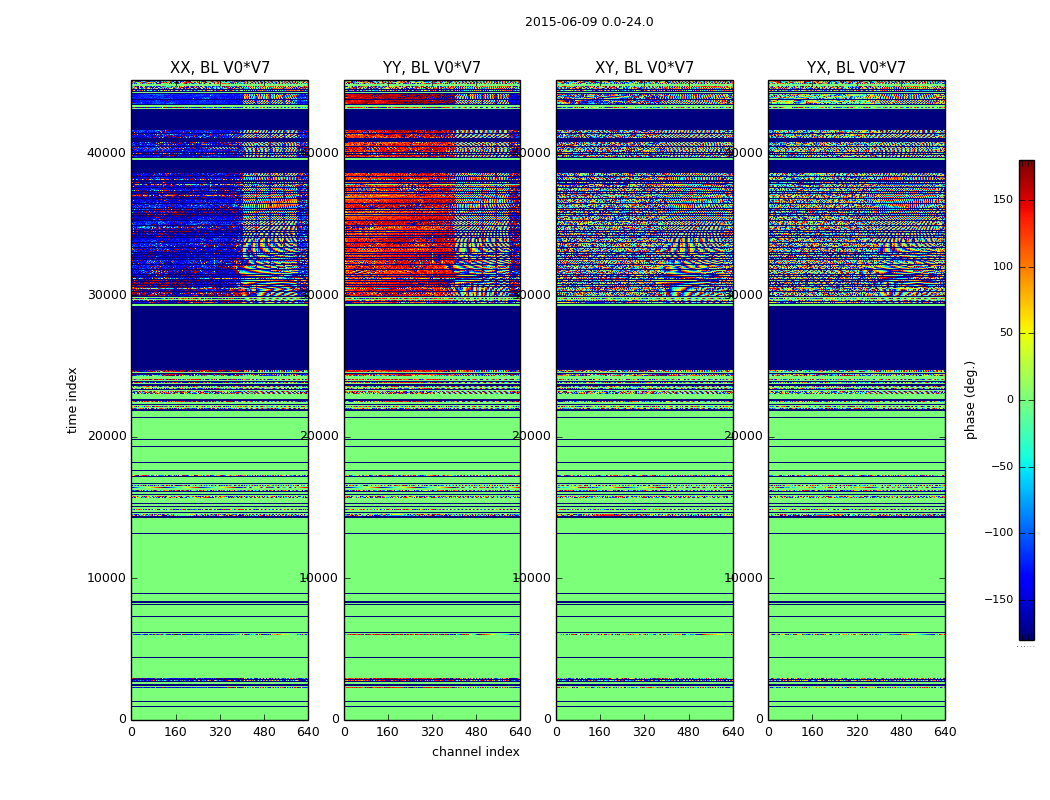Click the 'time index' y-axis label
This screenshot has height=800, width=1050.
pyautogui.click(x=72, y=400)
